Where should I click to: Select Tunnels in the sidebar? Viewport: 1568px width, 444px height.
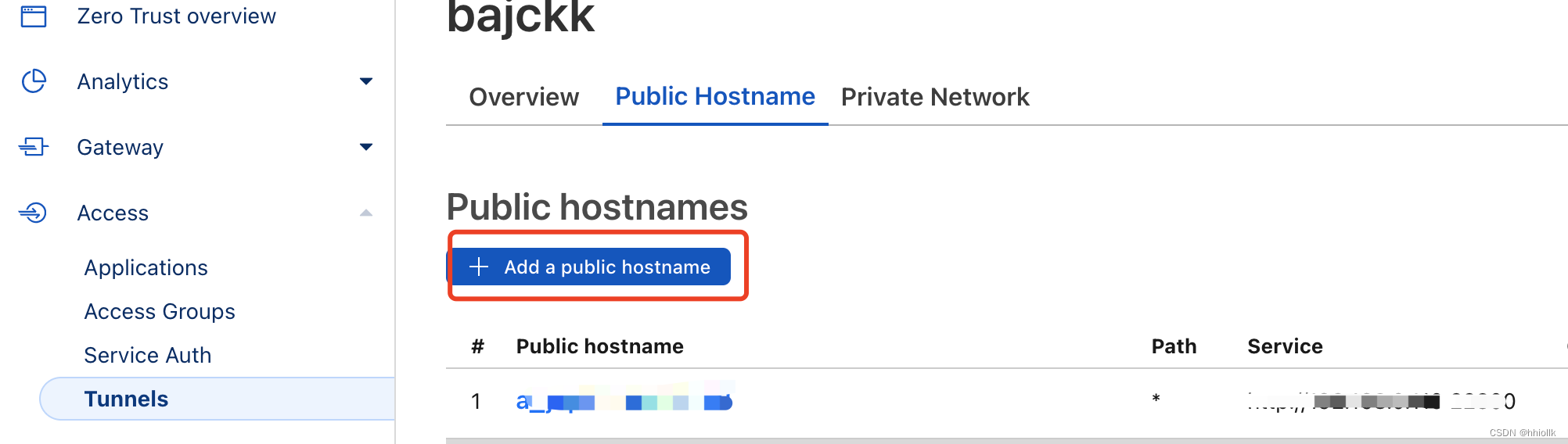tap(218, 399)
